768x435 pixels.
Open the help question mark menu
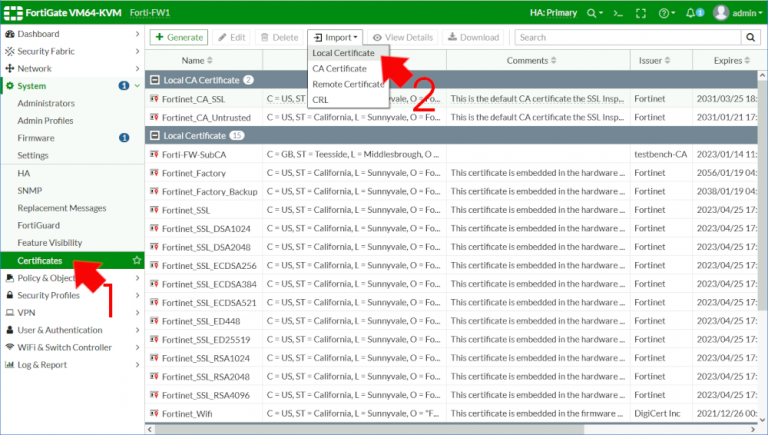(664, 13)
